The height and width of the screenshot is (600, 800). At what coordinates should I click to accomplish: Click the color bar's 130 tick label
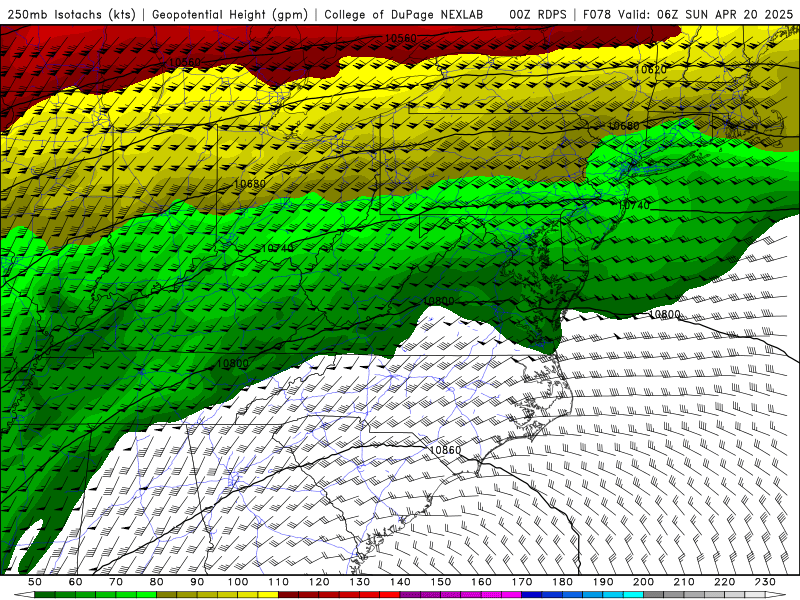[360, 582]
